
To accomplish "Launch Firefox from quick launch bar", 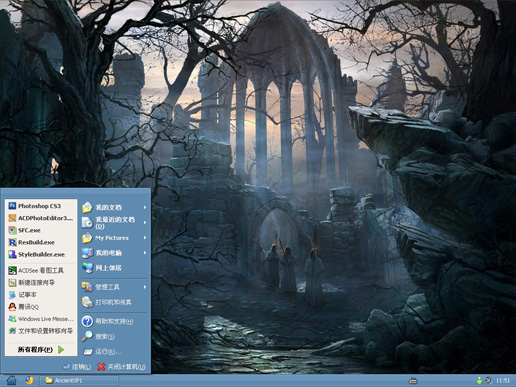I will coord(29,380).
